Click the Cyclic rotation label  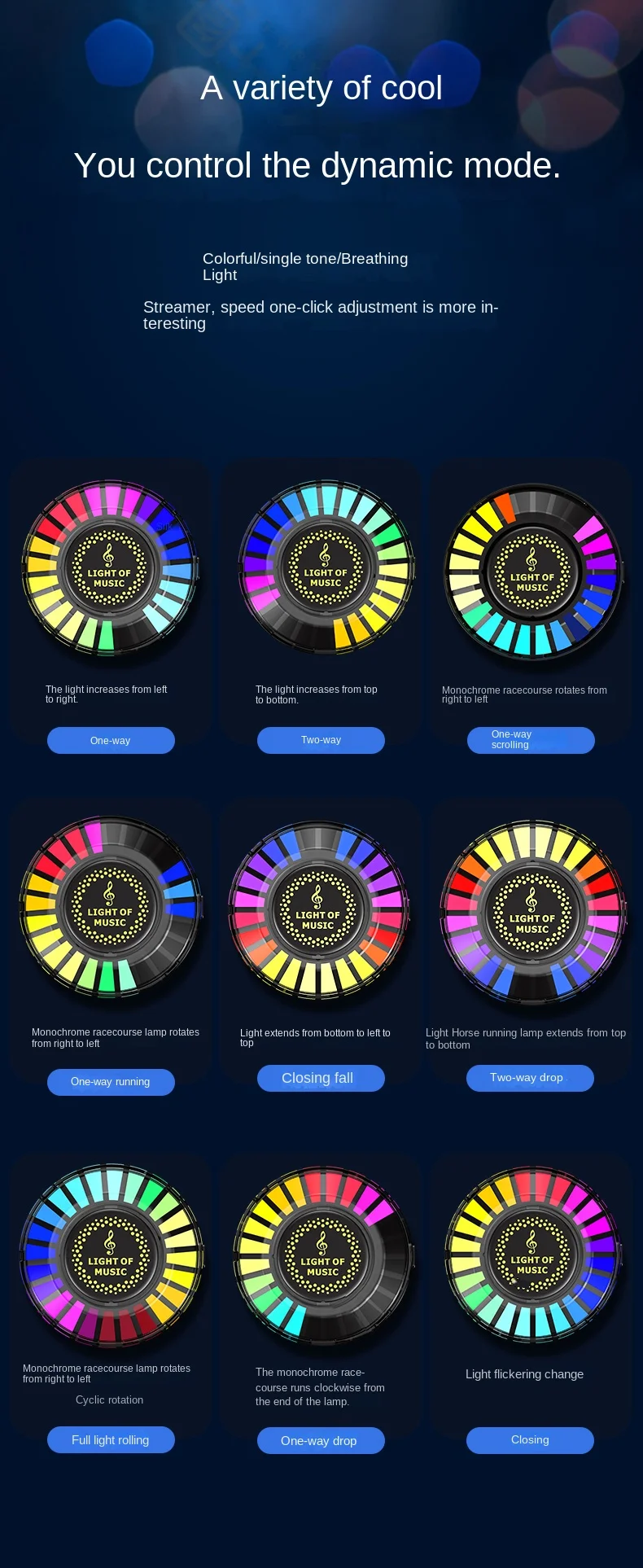[109, 1399]
